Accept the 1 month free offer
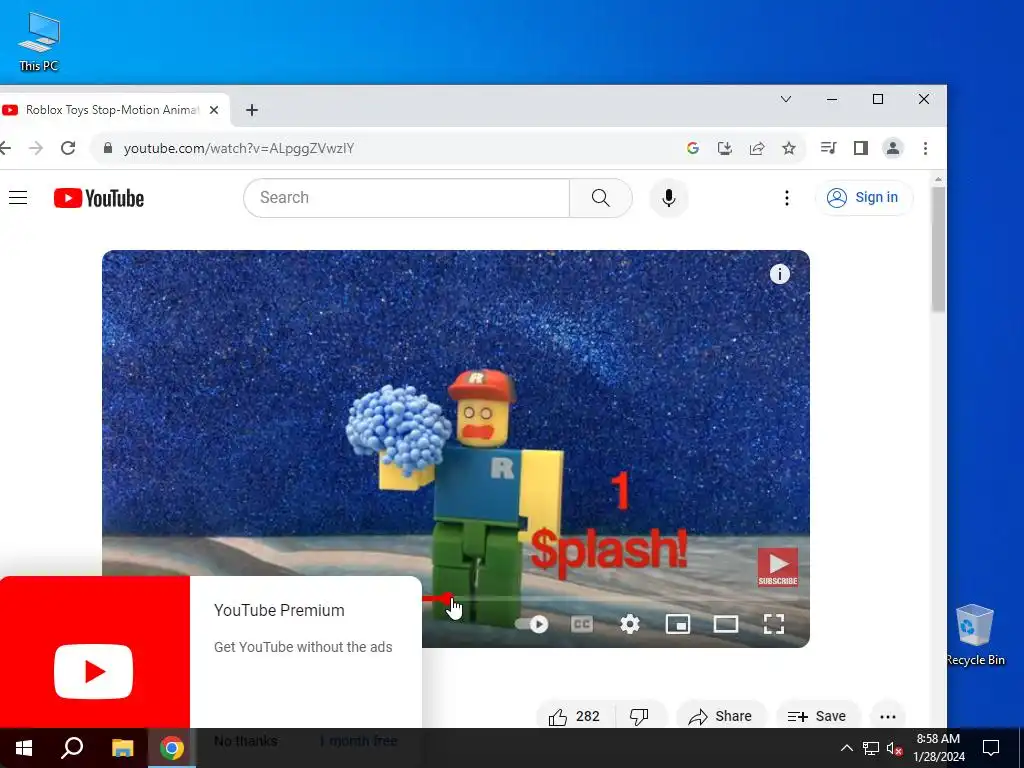 359,741
